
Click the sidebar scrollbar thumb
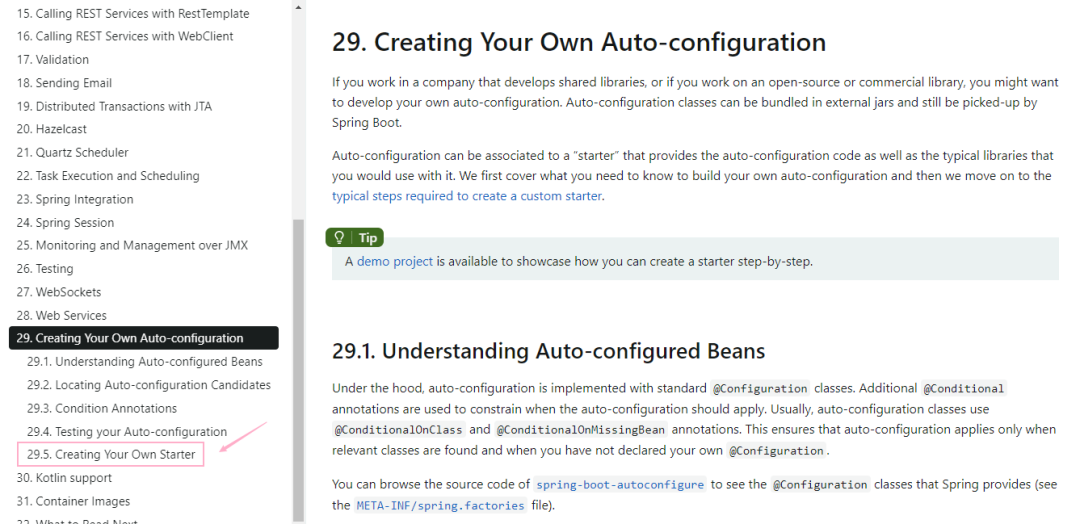click(298, 370)
